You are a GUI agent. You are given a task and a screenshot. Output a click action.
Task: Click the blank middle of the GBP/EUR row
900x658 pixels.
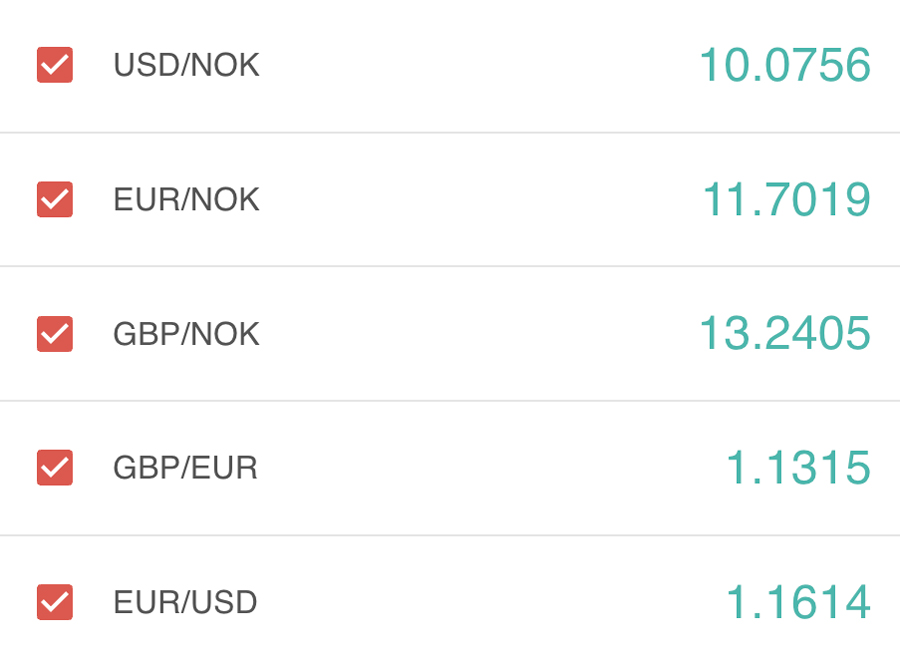[470, 467]
